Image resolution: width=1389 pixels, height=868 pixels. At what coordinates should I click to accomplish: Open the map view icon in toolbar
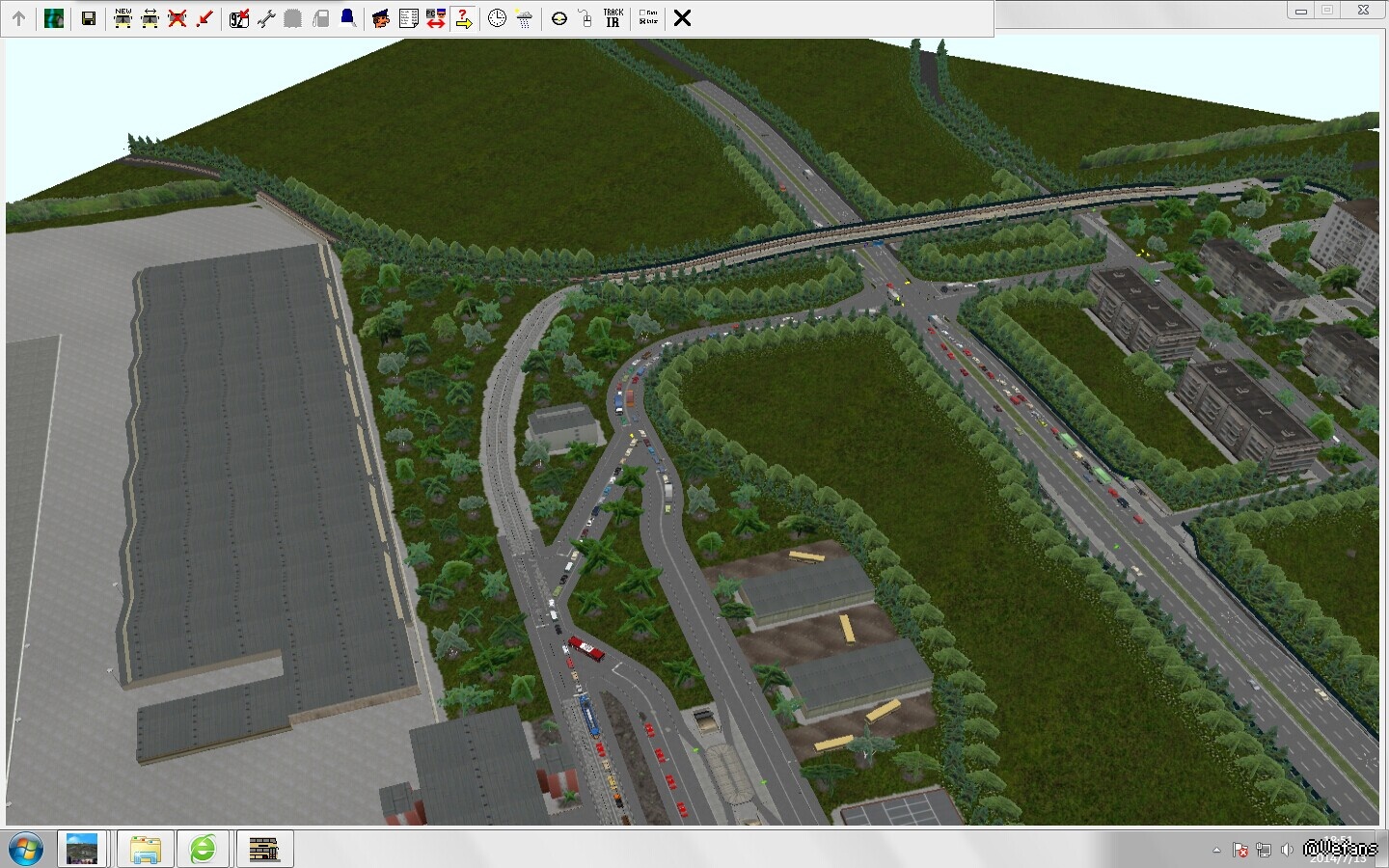click(x=54, y=18)
